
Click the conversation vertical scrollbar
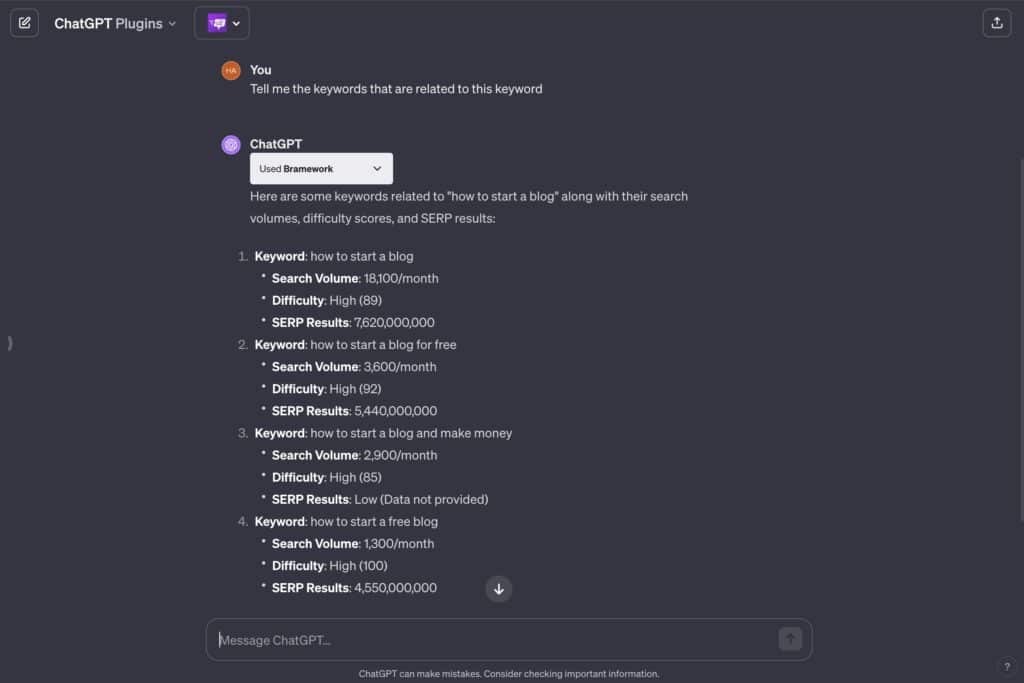(x=1021, y=340)
